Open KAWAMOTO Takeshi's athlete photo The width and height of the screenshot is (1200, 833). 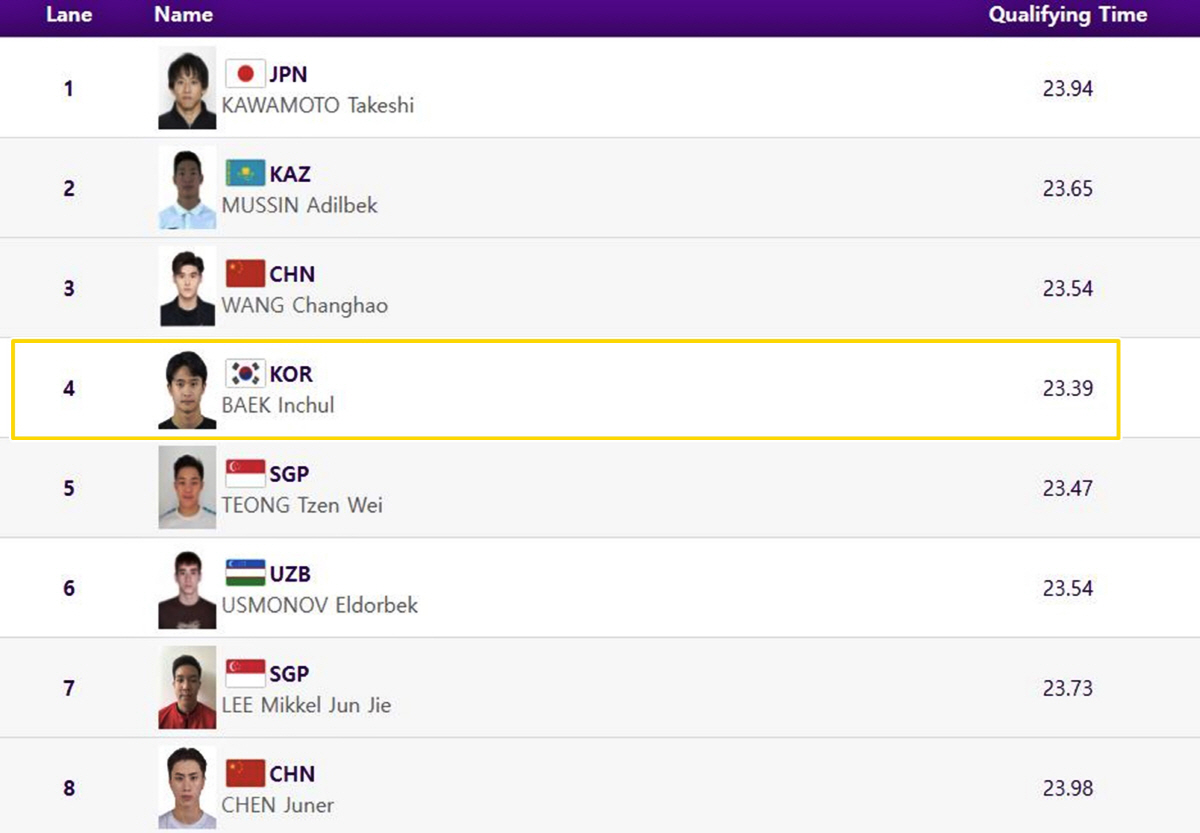(x=187, y=88)
